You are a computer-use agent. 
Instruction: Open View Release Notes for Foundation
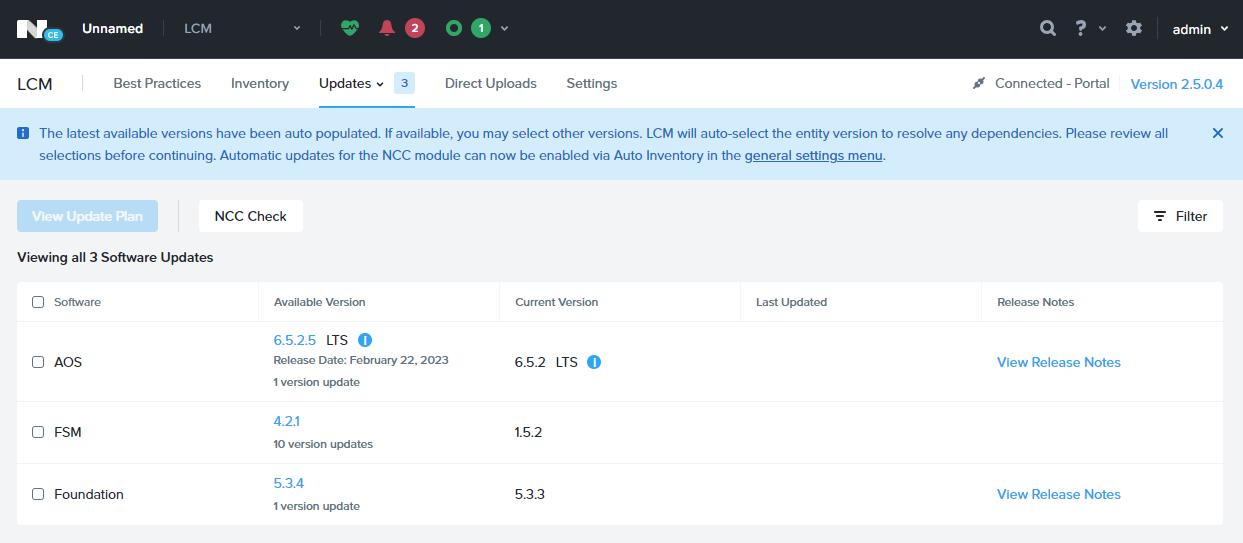pyautogui.click(x=1059, y=494)
